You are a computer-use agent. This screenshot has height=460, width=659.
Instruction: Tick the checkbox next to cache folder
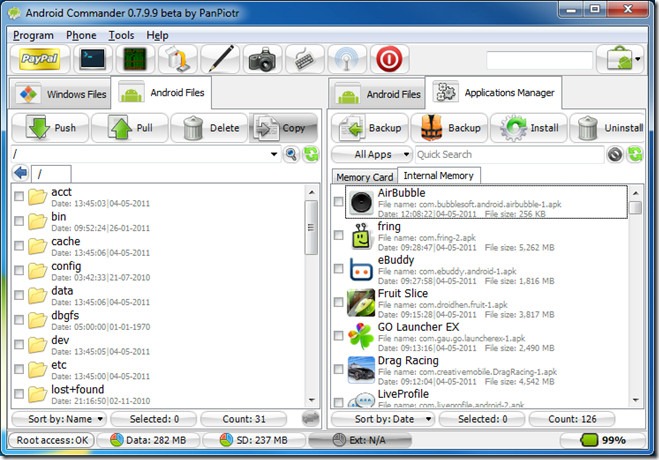coord(19,246)
